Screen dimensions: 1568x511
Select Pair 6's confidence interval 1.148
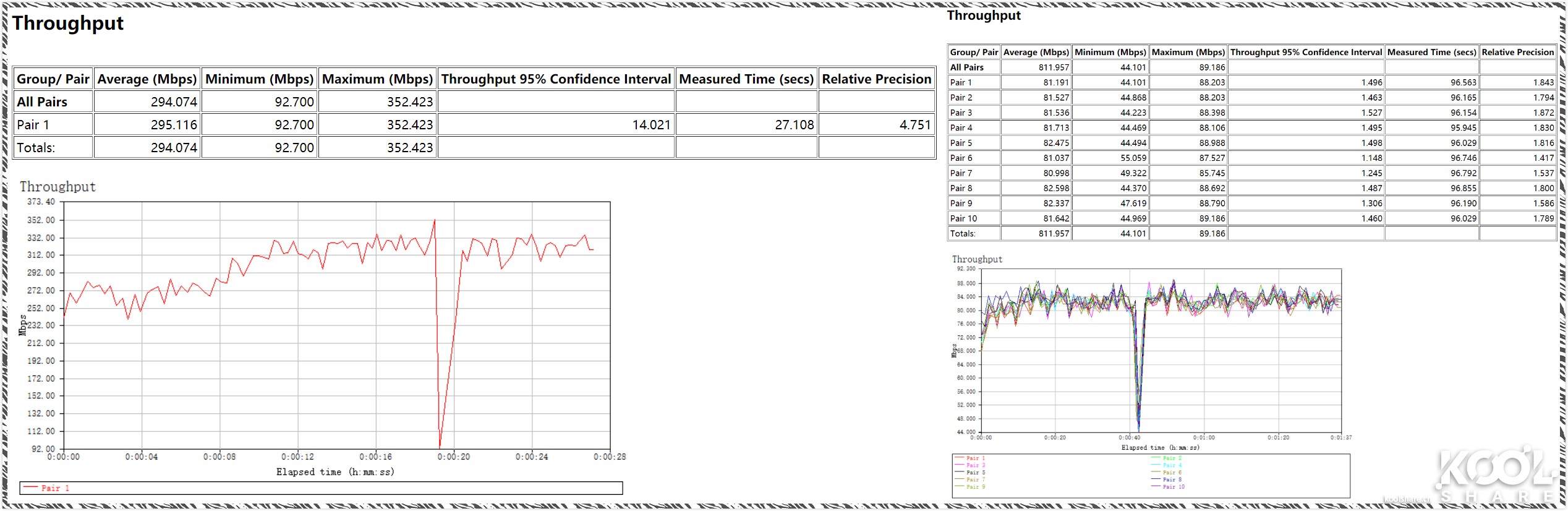(1371, 158)
